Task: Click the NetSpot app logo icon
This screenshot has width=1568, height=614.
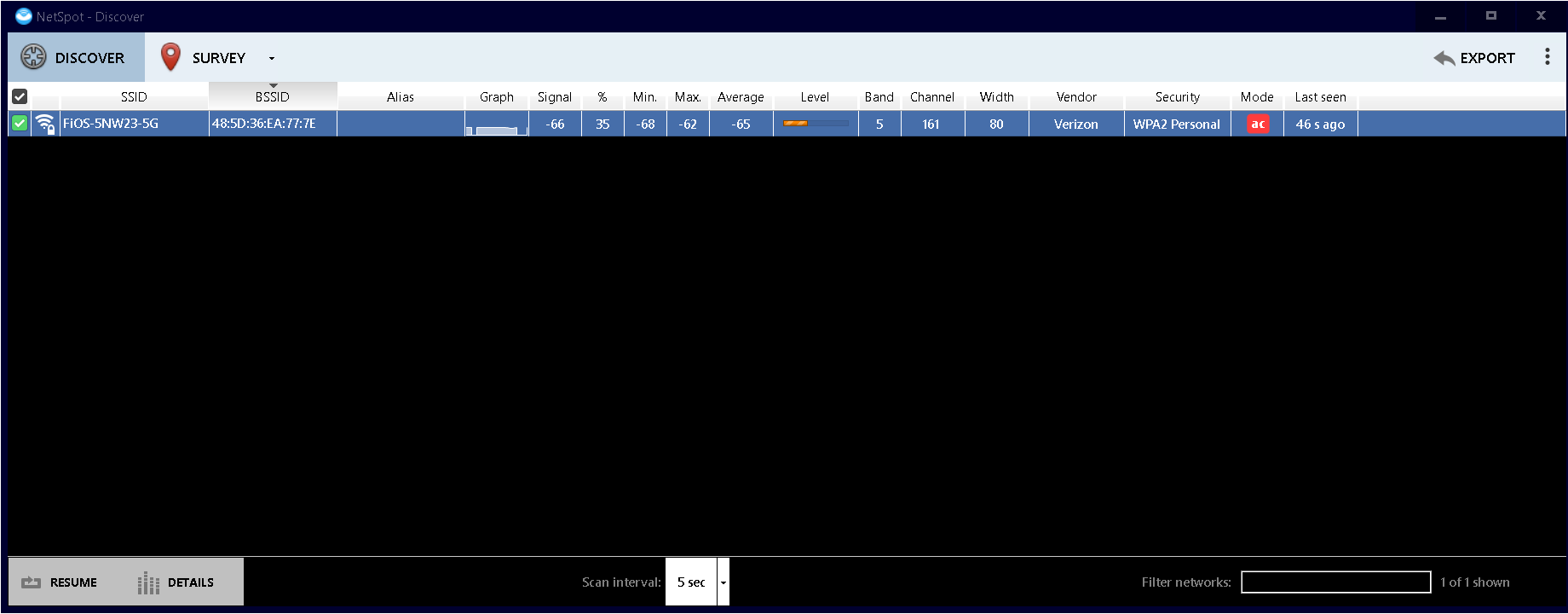Action: (x=24, y=16)
